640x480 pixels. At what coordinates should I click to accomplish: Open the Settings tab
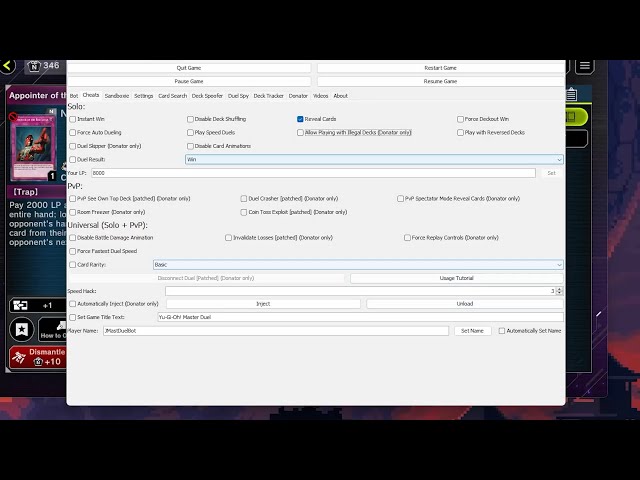[x=144, y=96]
